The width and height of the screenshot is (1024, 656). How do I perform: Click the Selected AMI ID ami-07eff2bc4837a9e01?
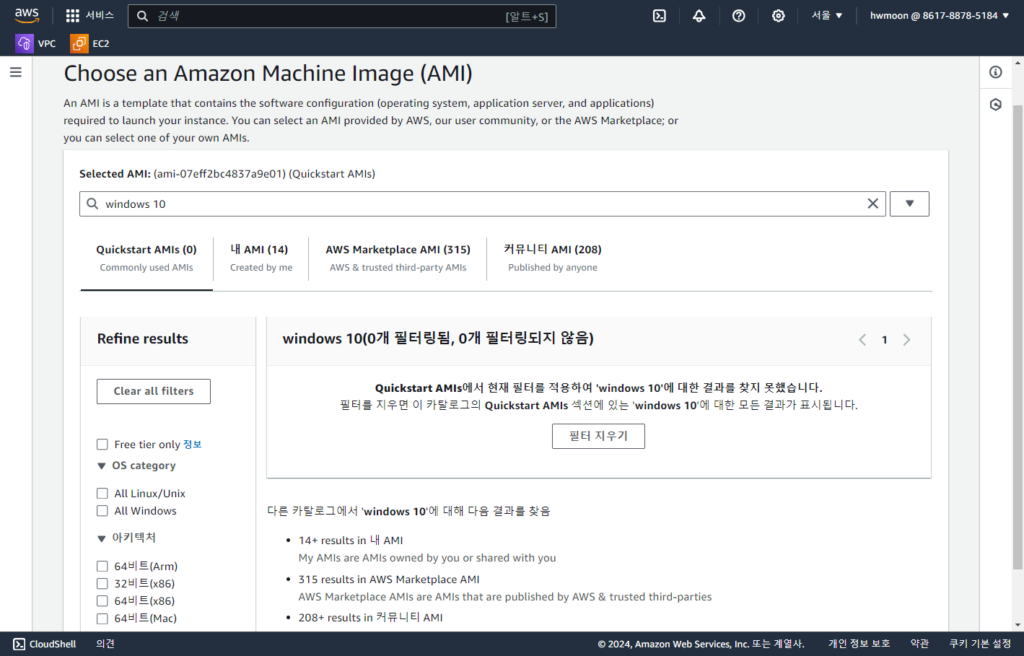(x=219, y=174)
